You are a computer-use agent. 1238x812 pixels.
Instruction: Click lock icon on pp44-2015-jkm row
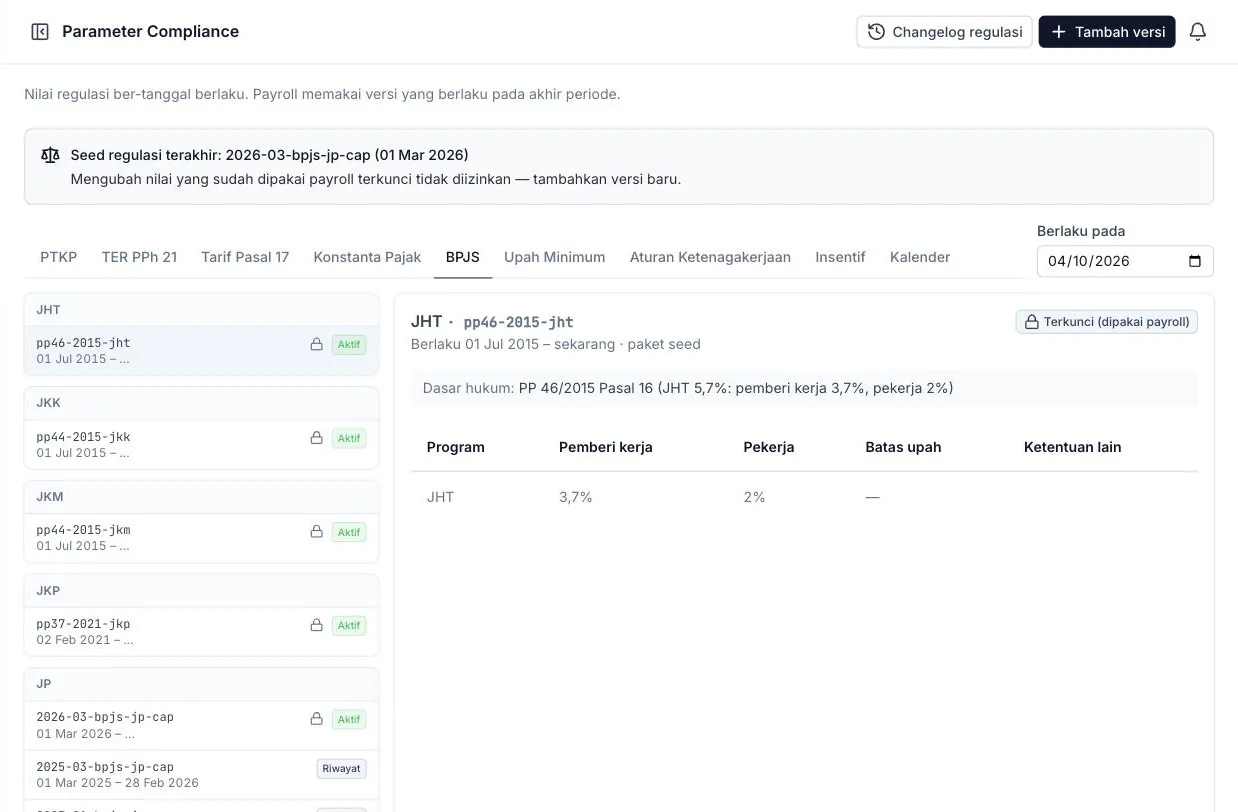[x=316, y=532]
